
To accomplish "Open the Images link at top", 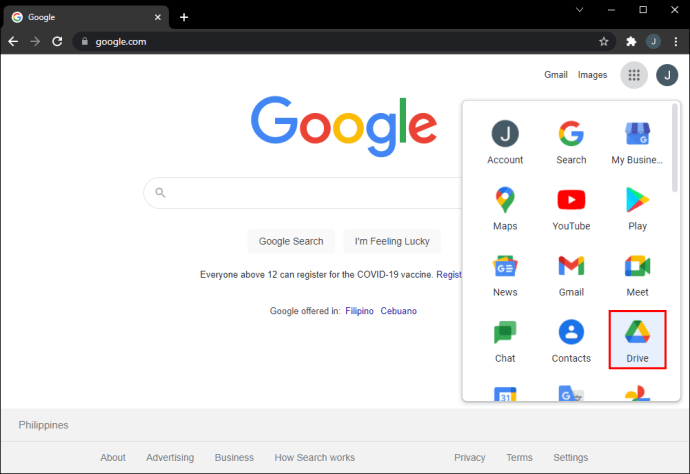I will [592, 75].
